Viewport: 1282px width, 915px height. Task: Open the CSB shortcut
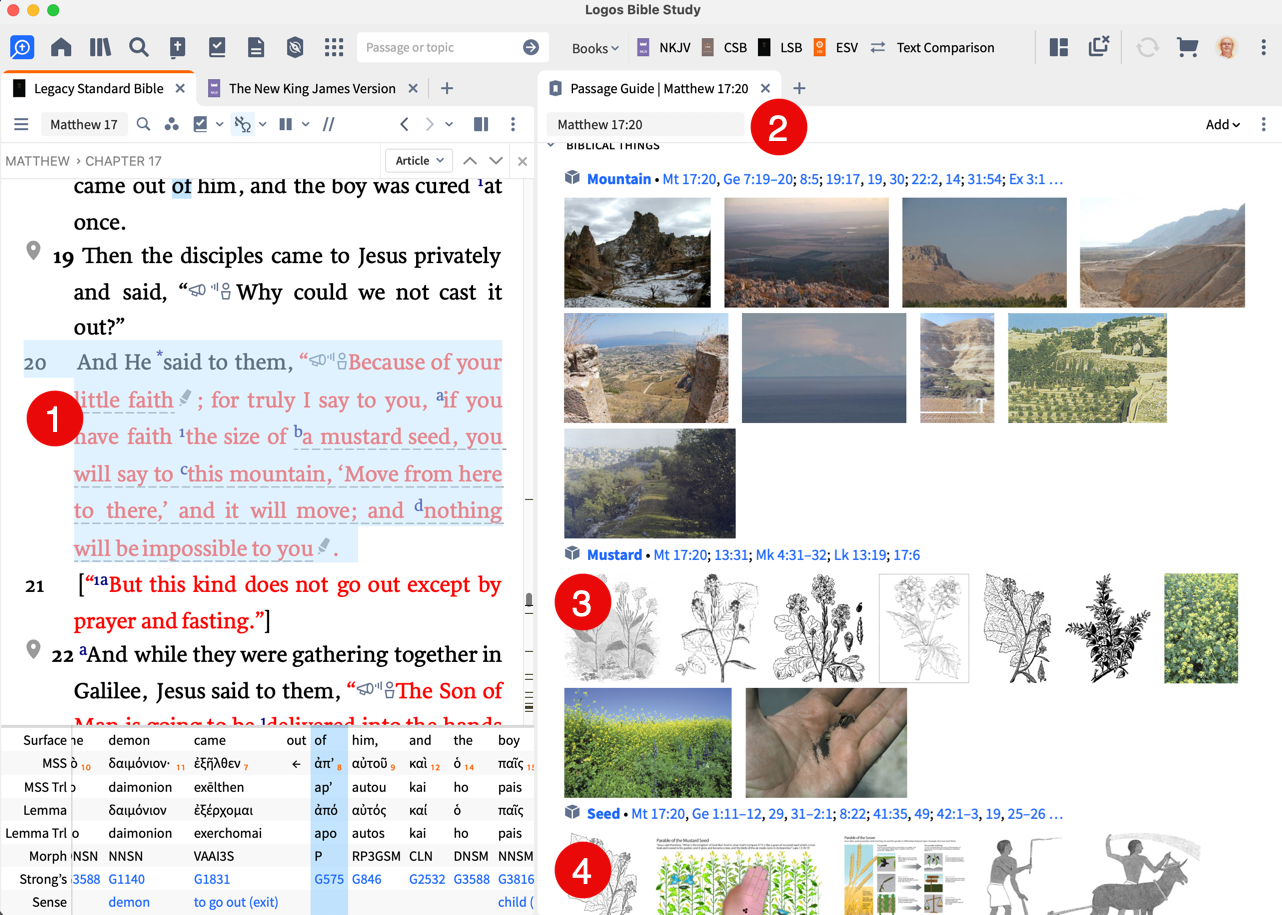(724, 48)
